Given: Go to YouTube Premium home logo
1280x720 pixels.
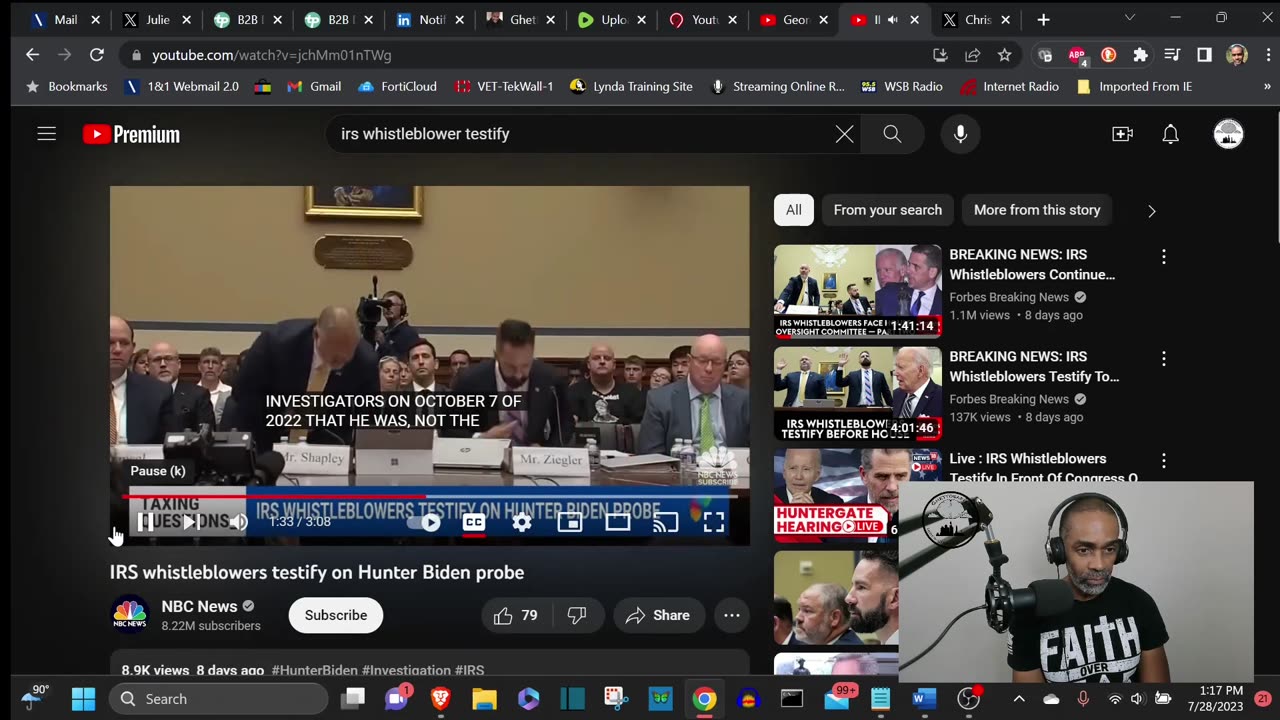Looking at the screenshot, I should 132,134.
